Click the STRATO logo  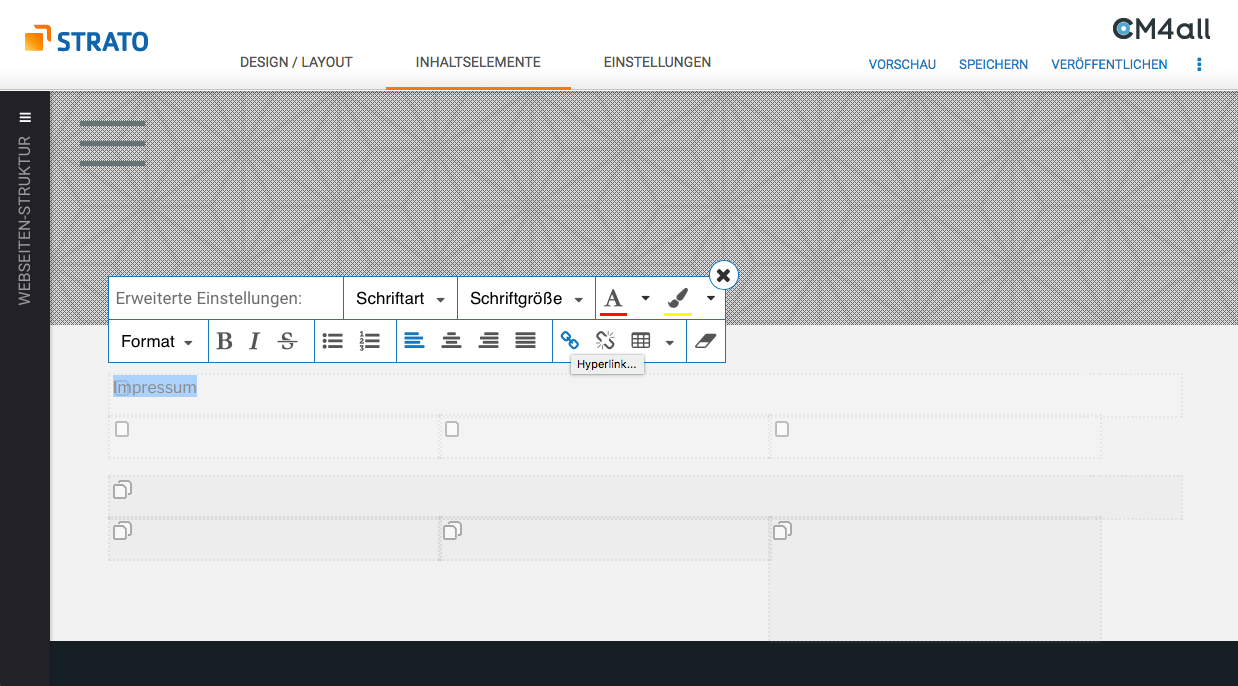click(87, 39)
